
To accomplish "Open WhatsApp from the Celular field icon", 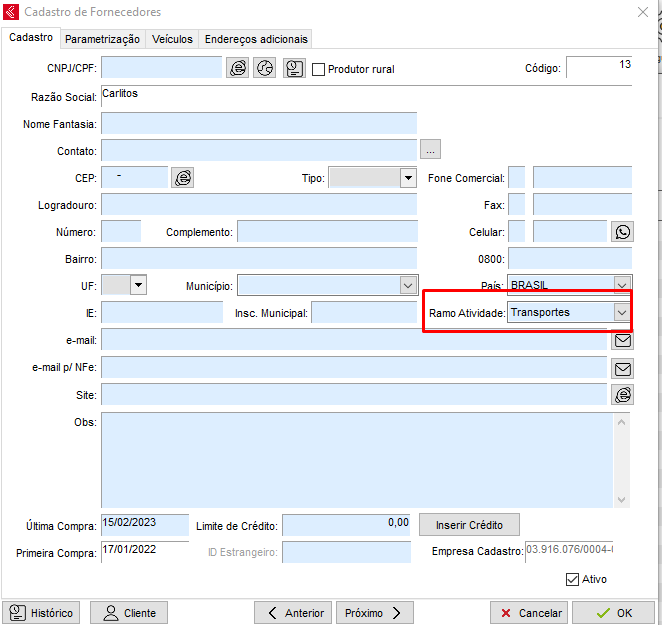I will click(x=623, y=232).
